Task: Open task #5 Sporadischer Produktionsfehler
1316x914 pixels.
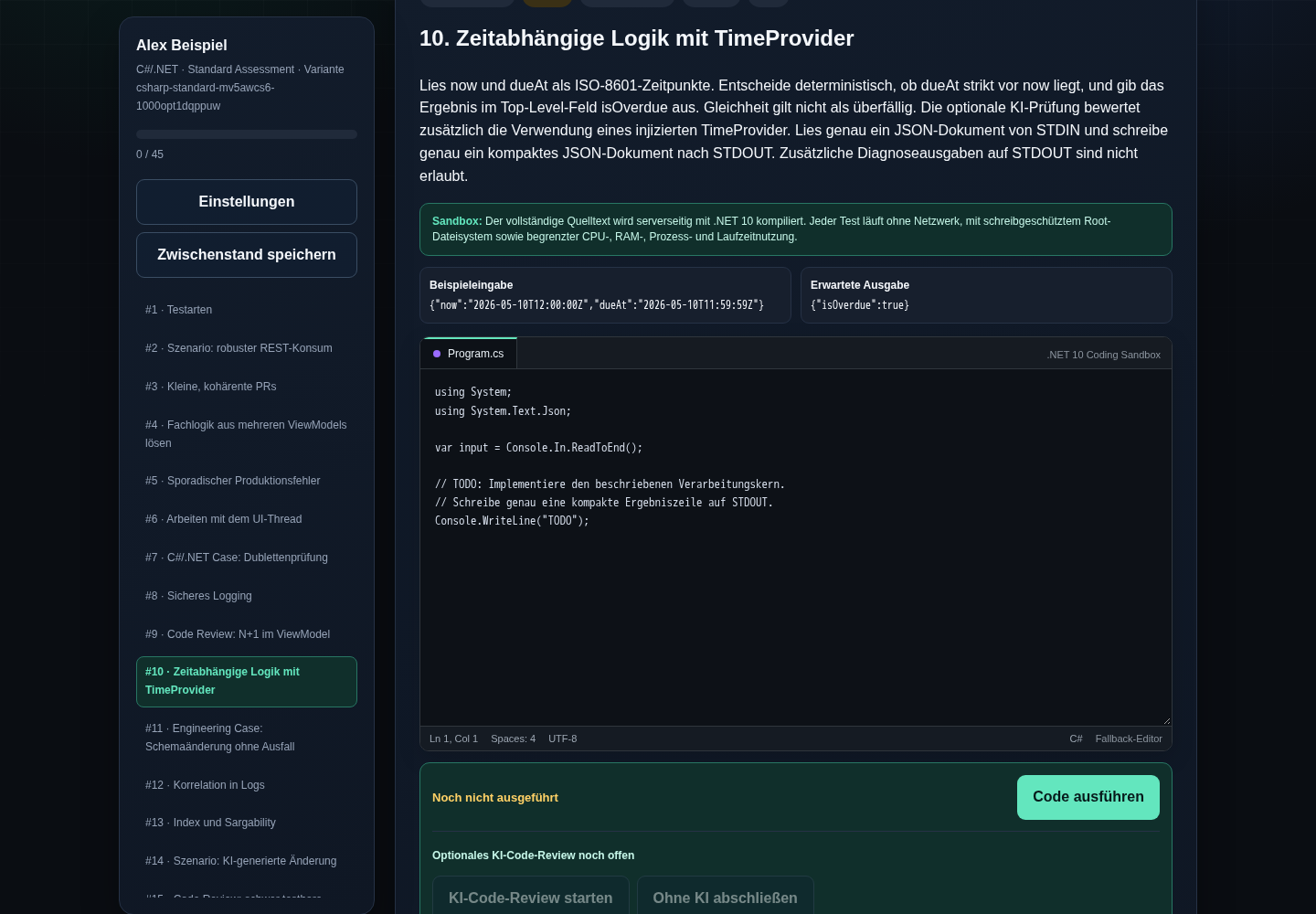Action: click(247, 481)
